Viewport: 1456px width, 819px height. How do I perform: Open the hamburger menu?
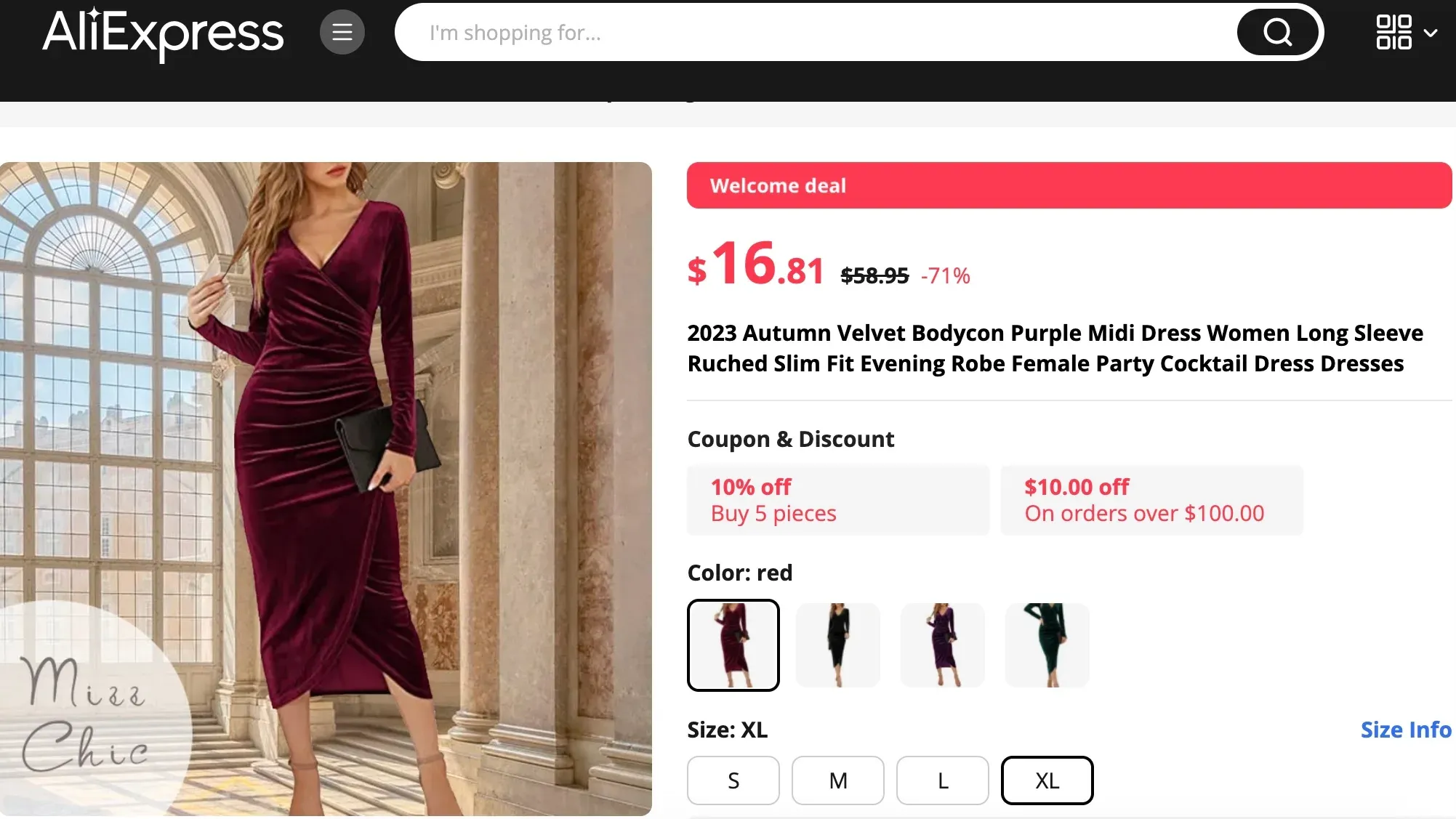pos(342,32)
